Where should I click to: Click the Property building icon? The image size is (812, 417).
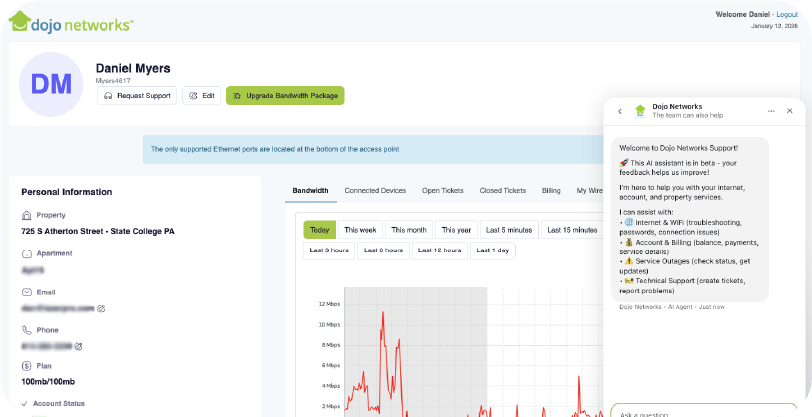[26, 215]
